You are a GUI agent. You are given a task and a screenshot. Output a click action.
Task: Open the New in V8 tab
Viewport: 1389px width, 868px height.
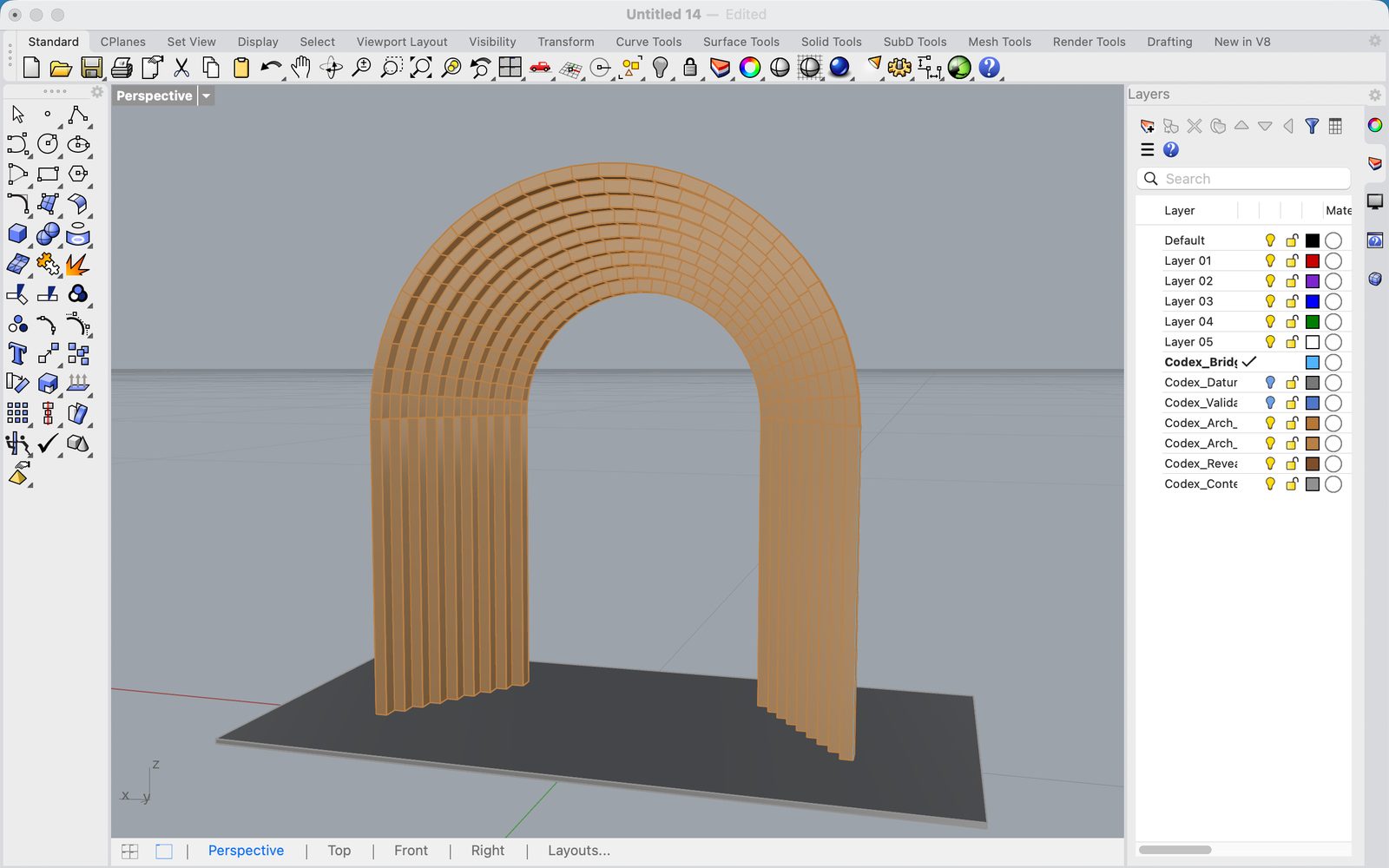tap(1241, 42)
